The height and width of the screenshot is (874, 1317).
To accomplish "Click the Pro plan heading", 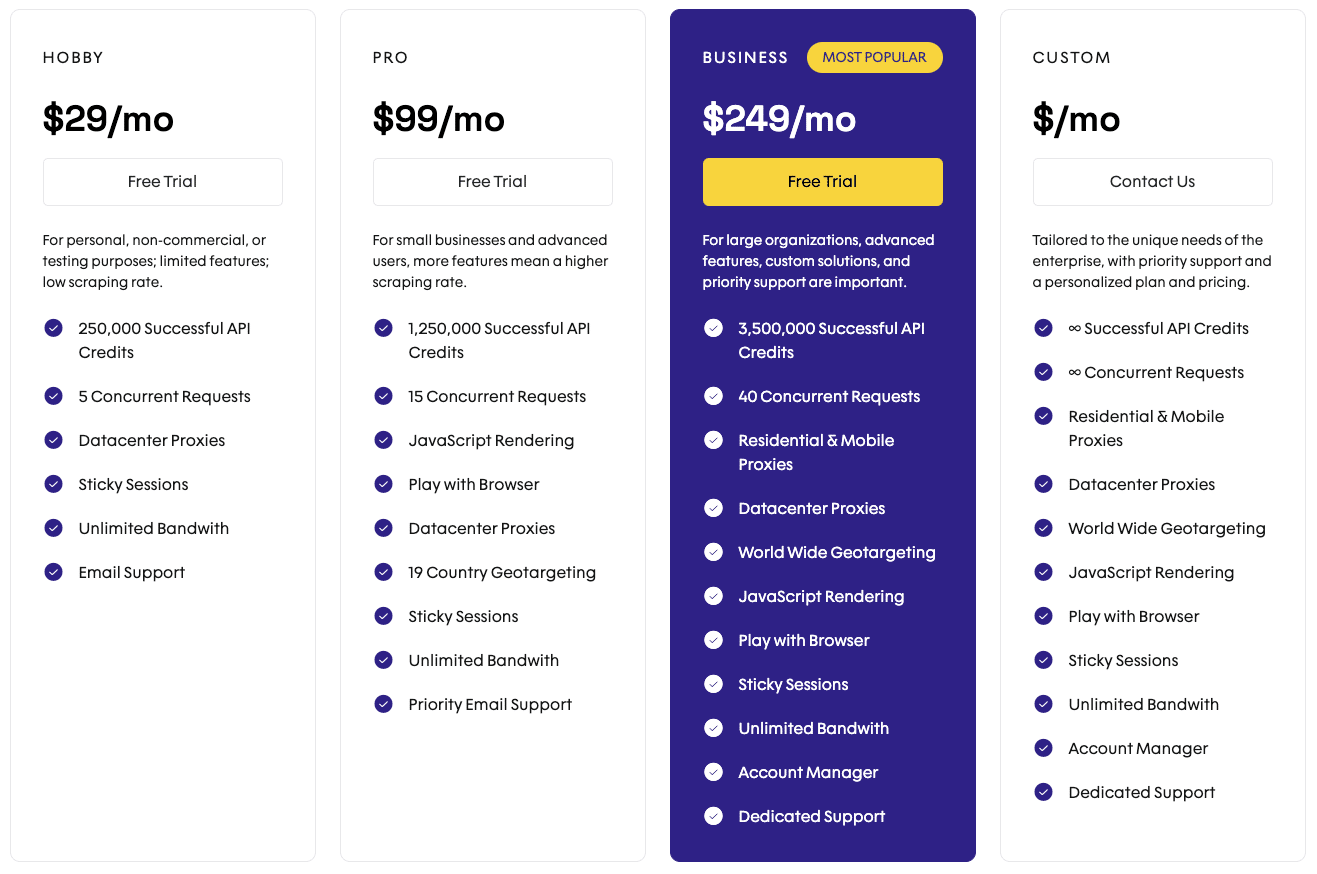I will click(x=390, y=58).
